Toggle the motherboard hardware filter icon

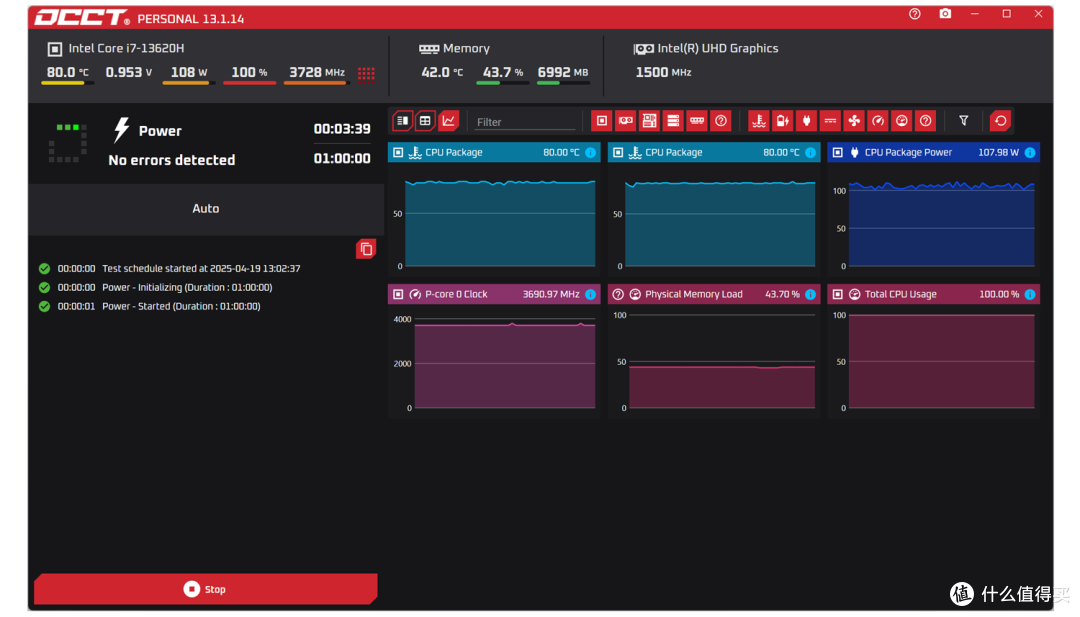point(649,121)
